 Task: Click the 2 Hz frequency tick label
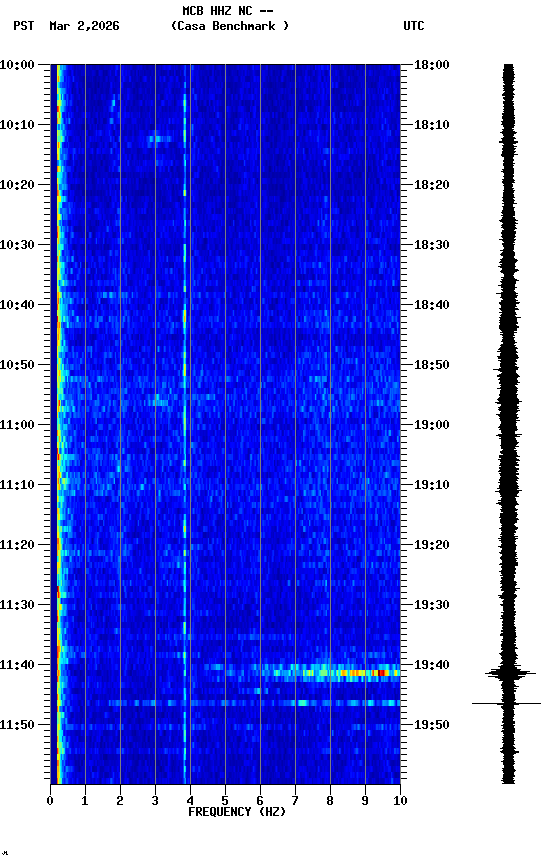[x=120, y=801]
